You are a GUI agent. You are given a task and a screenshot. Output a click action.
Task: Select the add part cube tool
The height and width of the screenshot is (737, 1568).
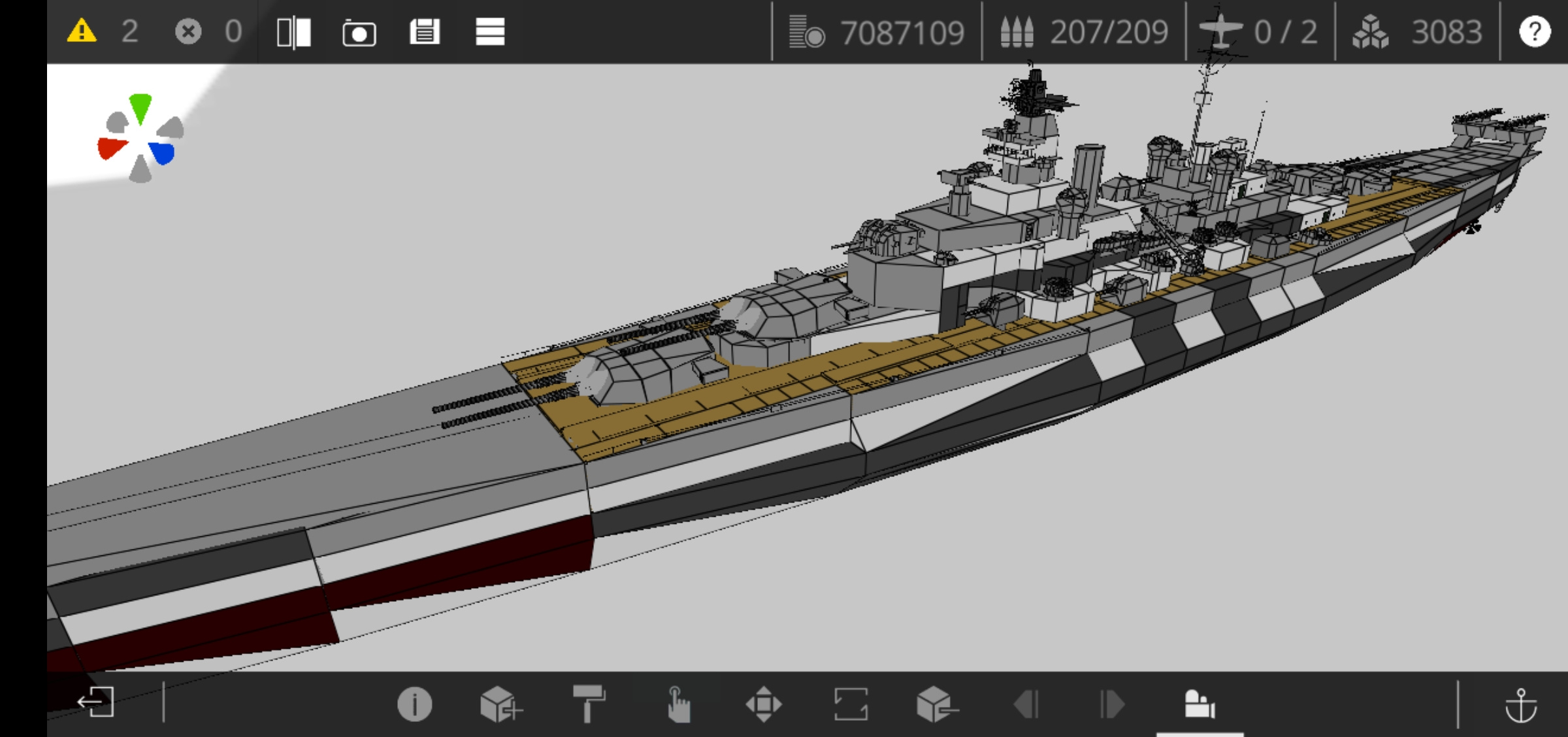click(500, 704)
